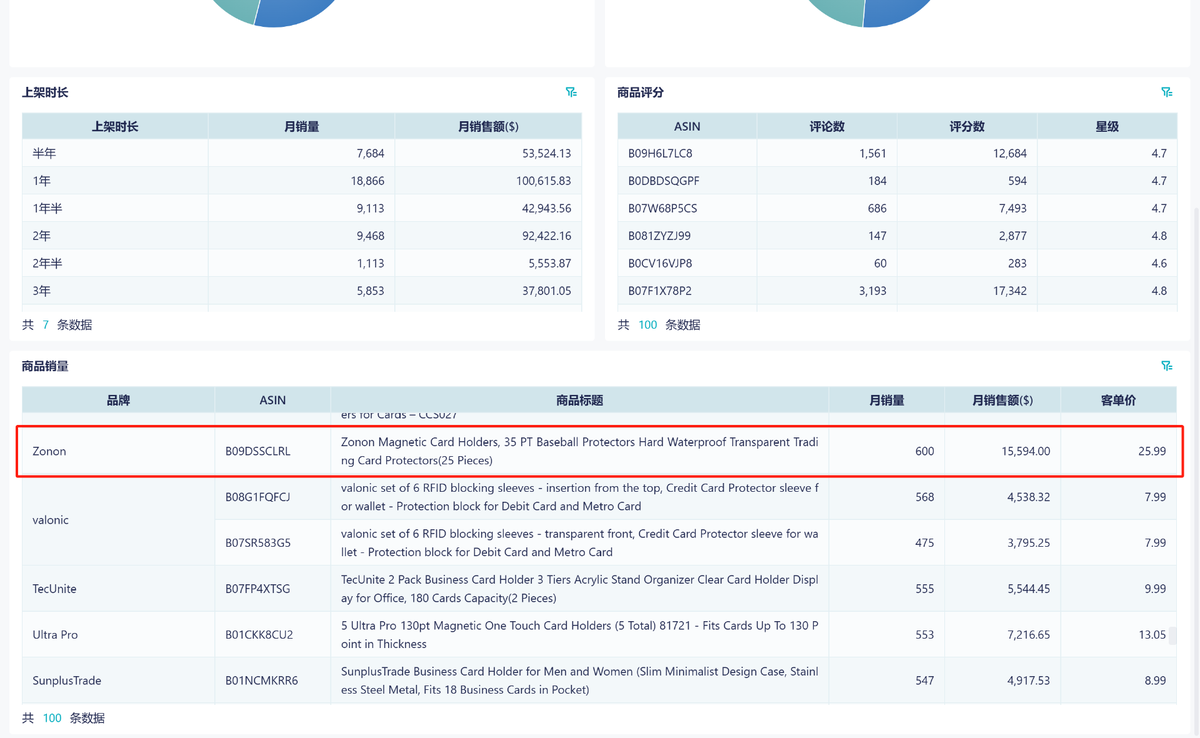Screen dimensions: 1200x738
Task: Select ASIN B01NCMKRR6 row
Action: [x=261, y=681]
